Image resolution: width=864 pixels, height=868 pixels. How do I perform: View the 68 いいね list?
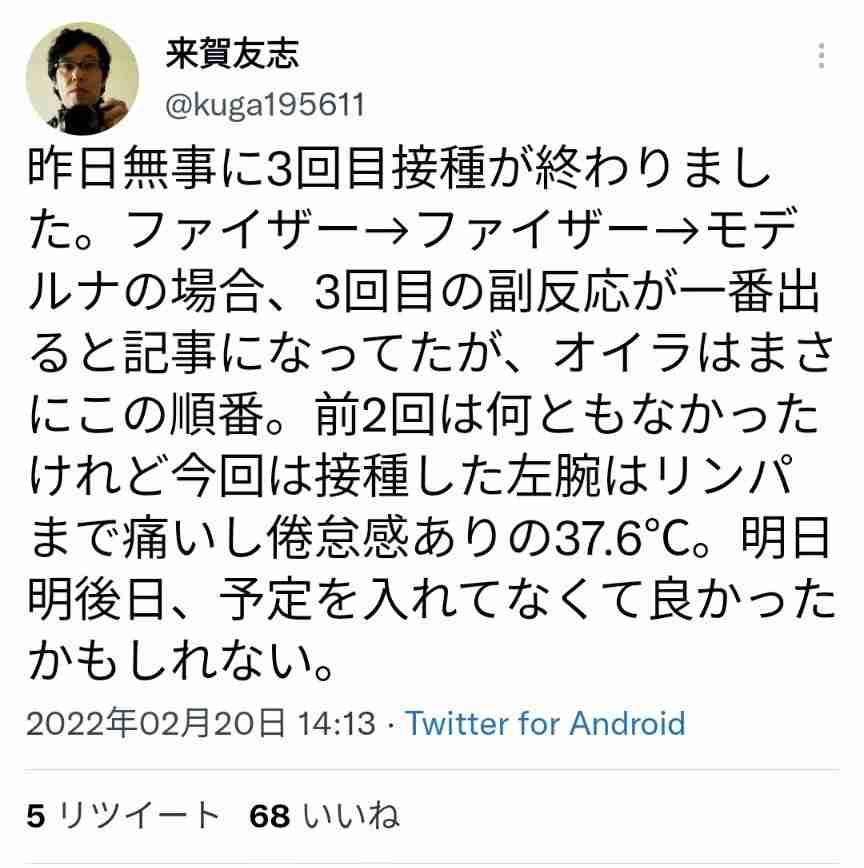click(x=324, y=815)
